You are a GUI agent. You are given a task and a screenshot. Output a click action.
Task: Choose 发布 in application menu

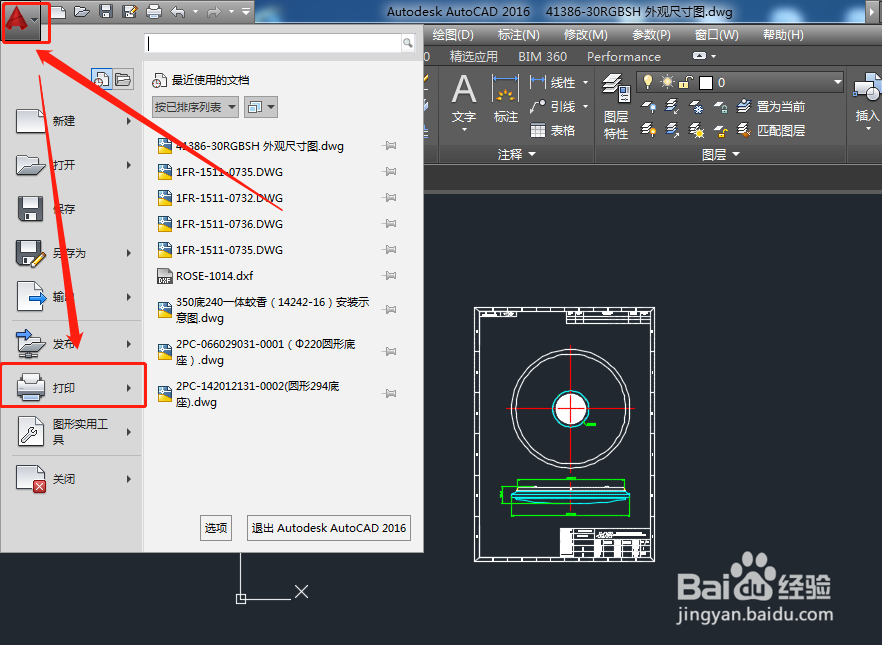point(73,344)
